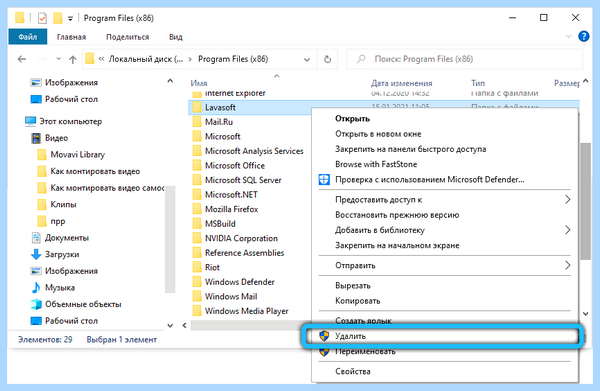The width and height of the screenshot is (600, 391).
Task: Expand the Предоставить доступ к submenu
Action: click(567, 199)
